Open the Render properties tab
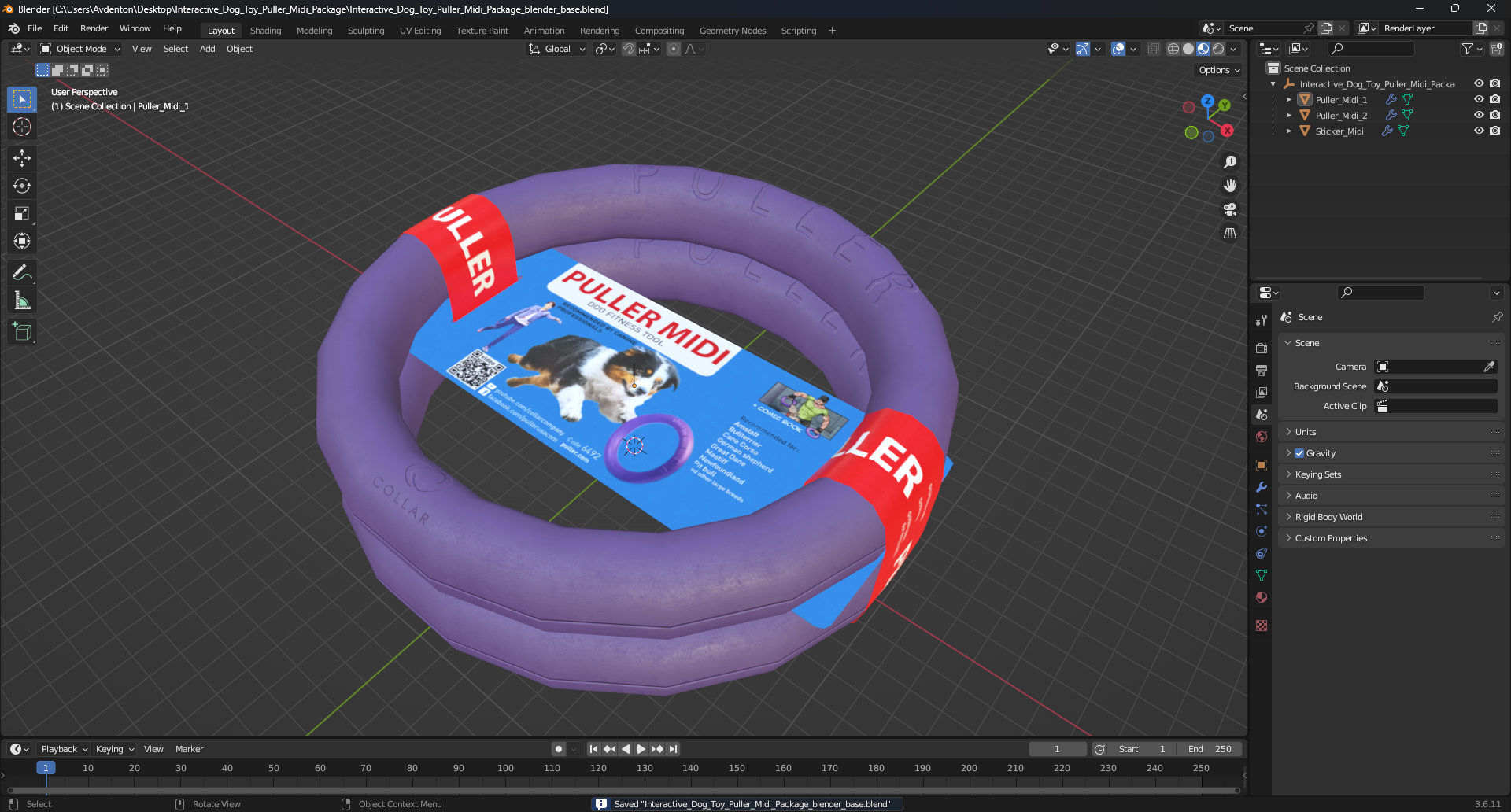Screen dimensions: 1511x812 (1262, 348)
